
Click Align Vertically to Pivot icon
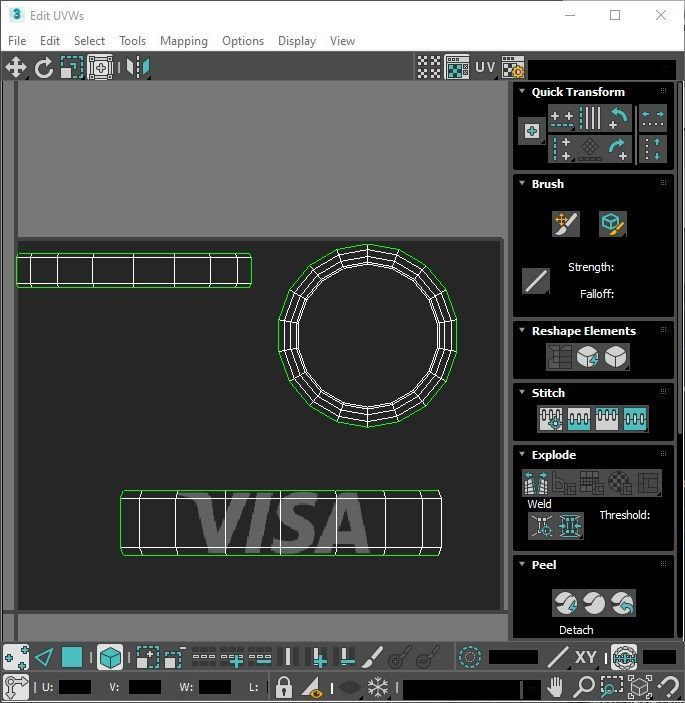pyautogui.click(x=562, y=149)
